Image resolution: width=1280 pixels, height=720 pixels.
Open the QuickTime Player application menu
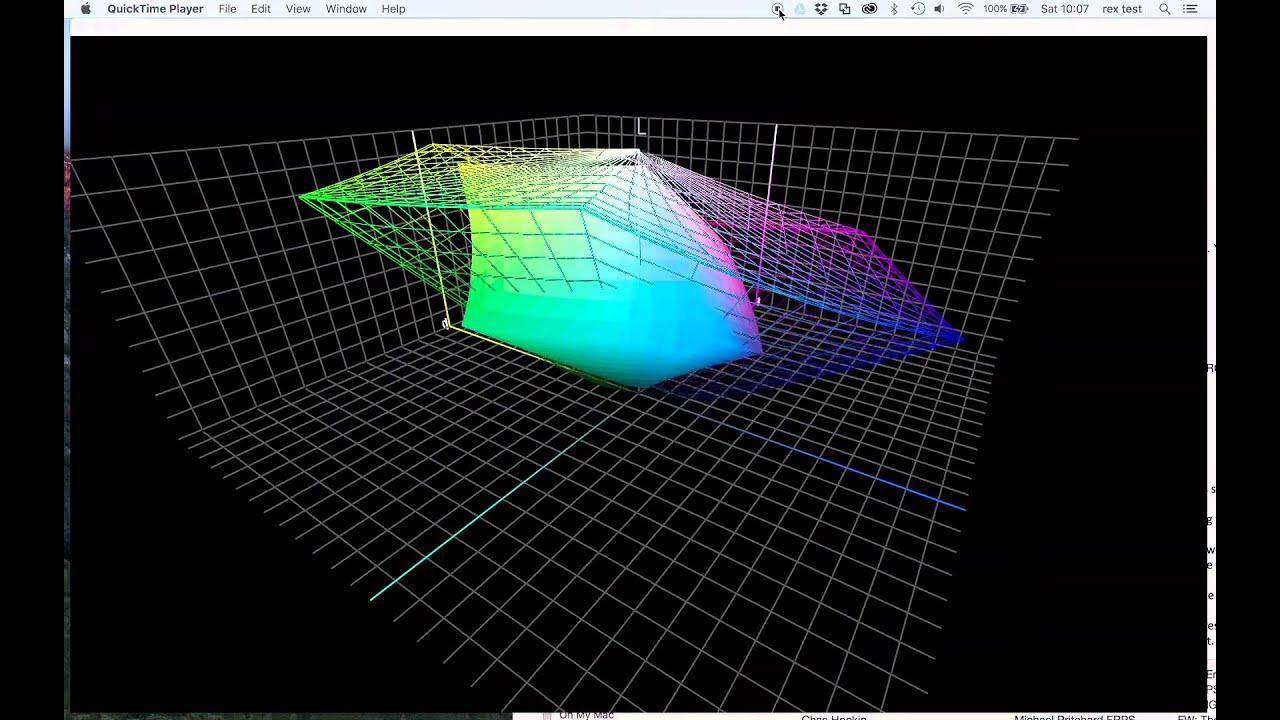coord(155,9)
